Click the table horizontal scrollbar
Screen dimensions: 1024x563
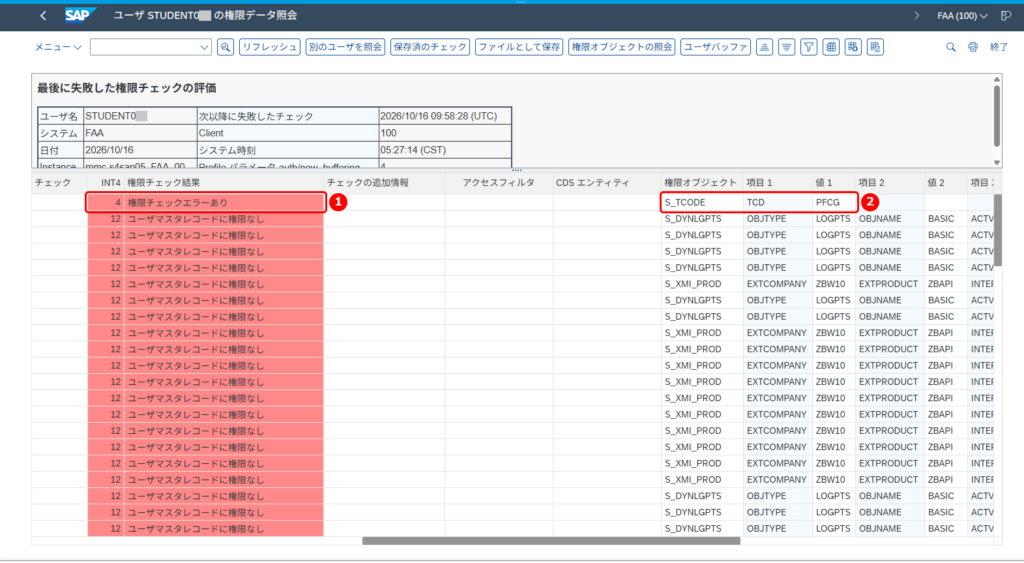(x=551, y=541)
